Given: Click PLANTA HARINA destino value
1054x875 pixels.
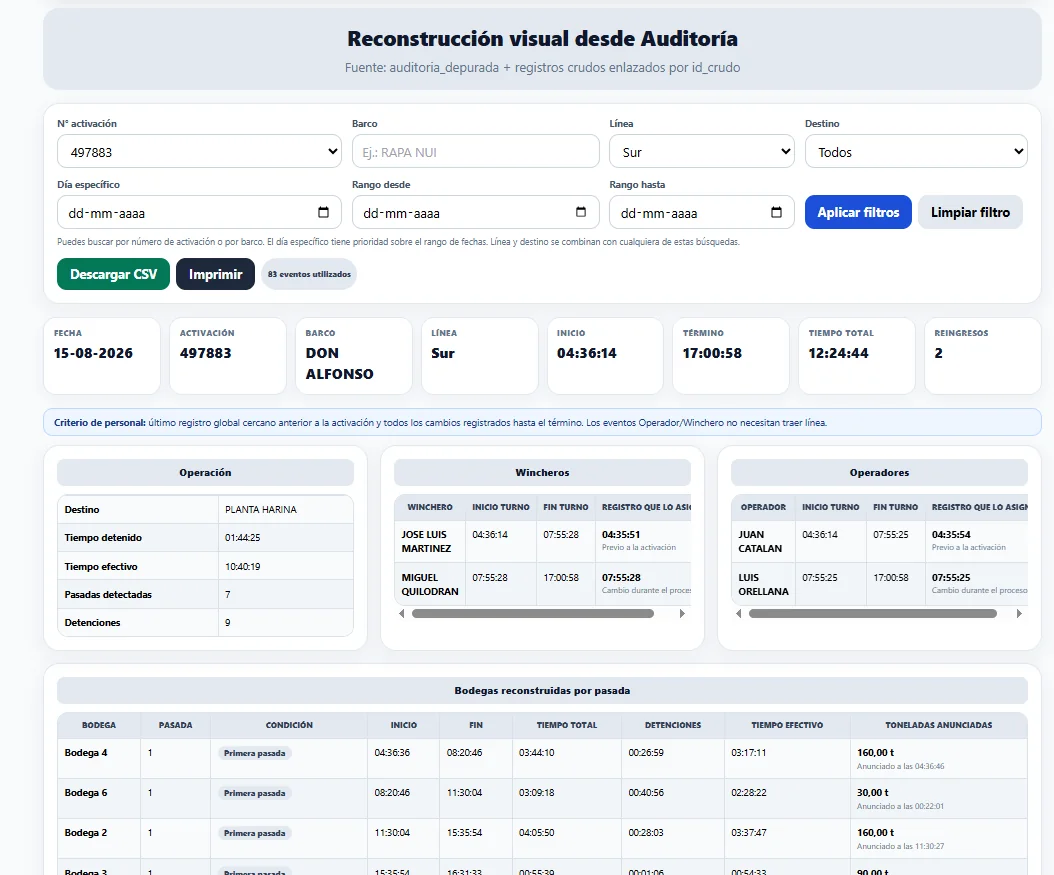Looking at the screenshot, I should coord(261,509).
